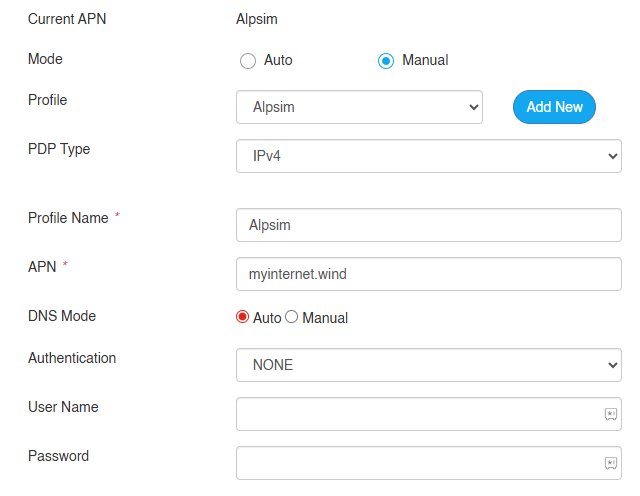
Task: Click the Password label text
Action: (x=58, y=455)
